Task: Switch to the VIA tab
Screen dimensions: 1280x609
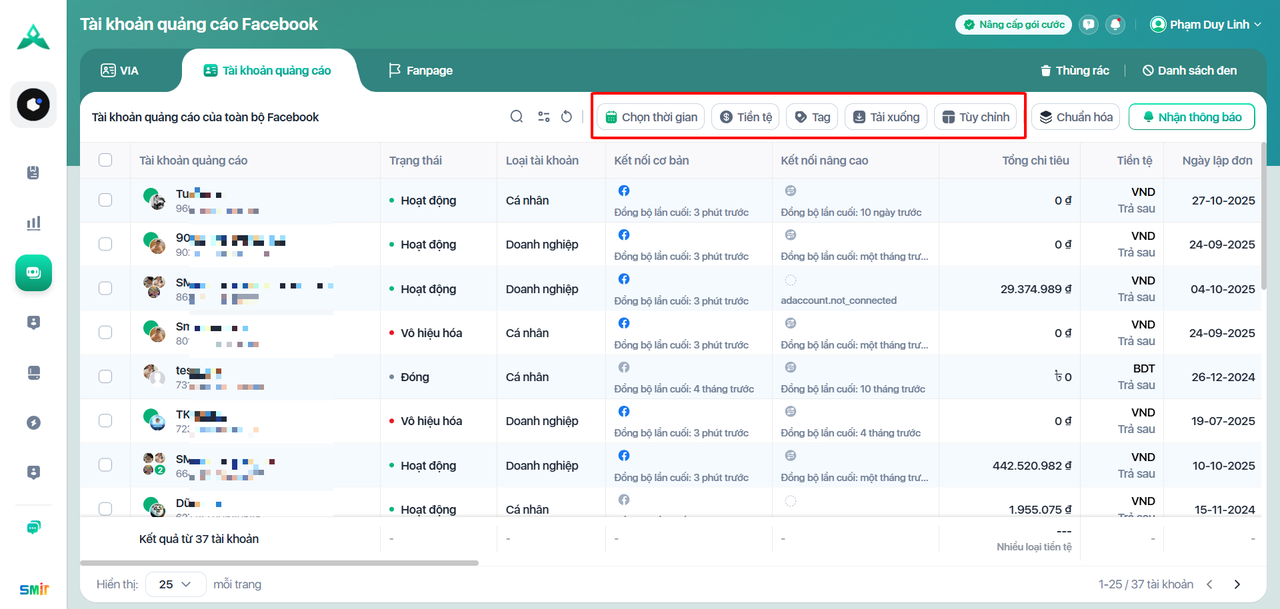Action: click(x=120, y=71)
